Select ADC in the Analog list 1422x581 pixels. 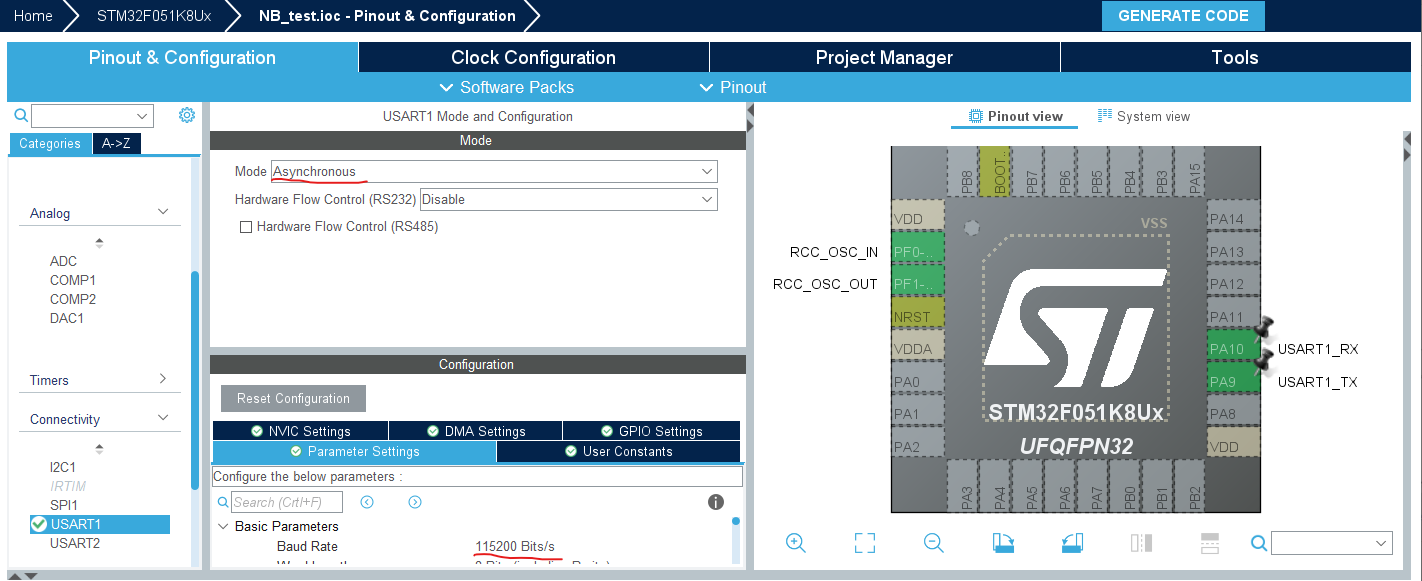coord(64,261)
